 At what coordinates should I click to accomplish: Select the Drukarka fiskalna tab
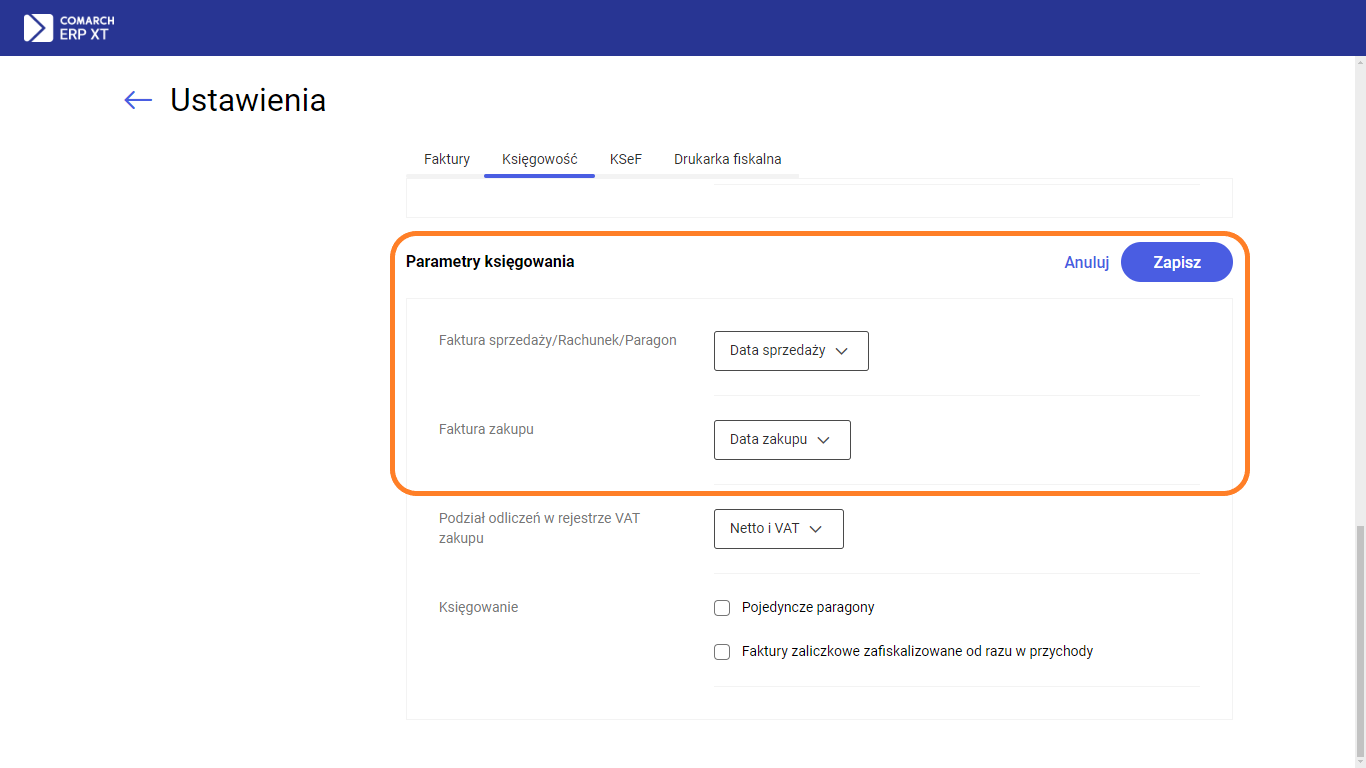coord(727,159)
